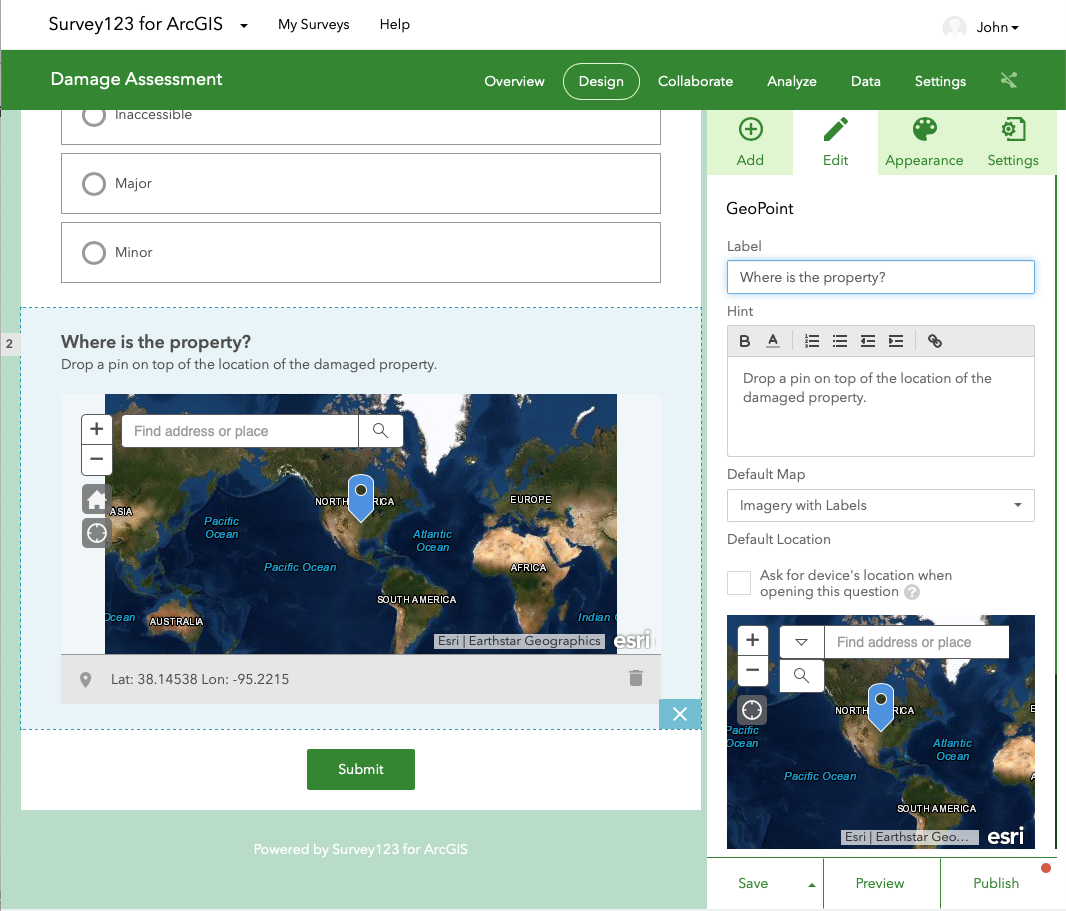This screenshot has width=1066, height=911.
Task: Open the Appearance panel tab
Action: click(923, 142)
